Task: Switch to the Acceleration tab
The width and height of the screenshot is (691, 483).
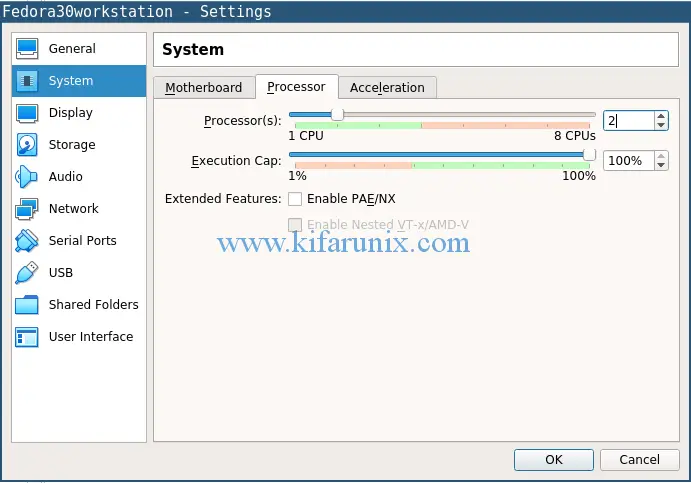Action: (387, 88)
